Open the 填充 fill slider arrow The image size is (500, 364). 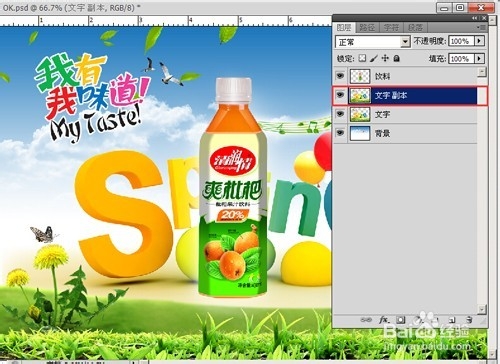pos(480,59)
